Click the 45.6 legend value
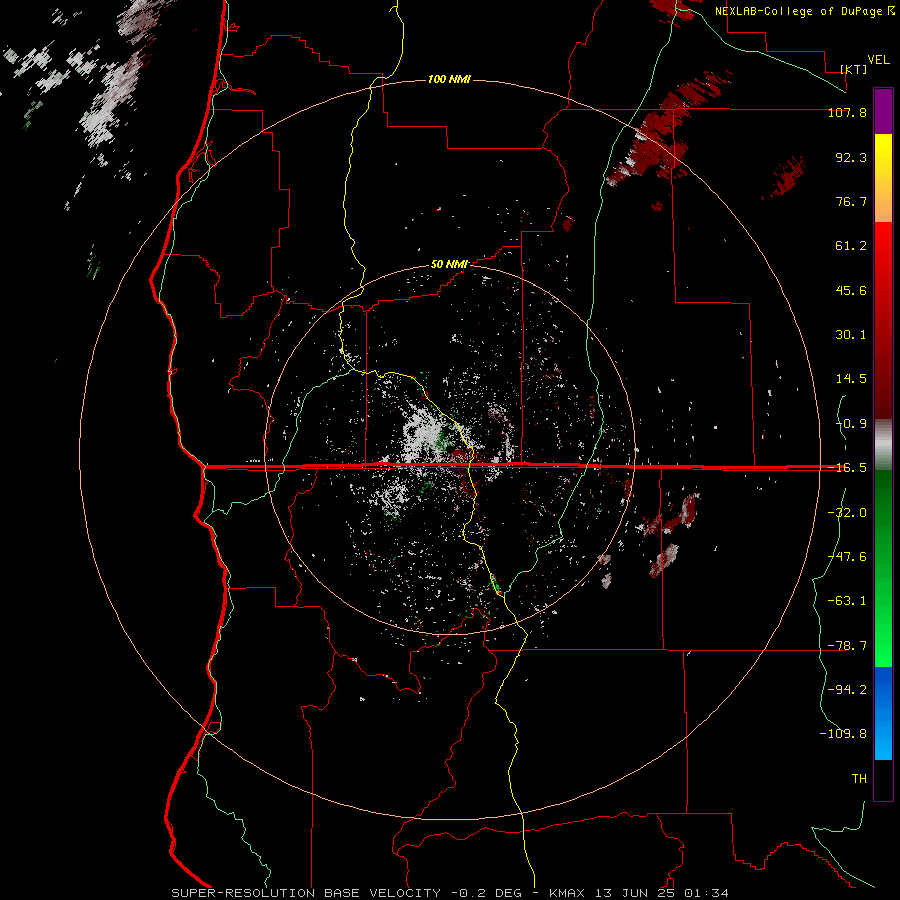 [x=851, y=290]
